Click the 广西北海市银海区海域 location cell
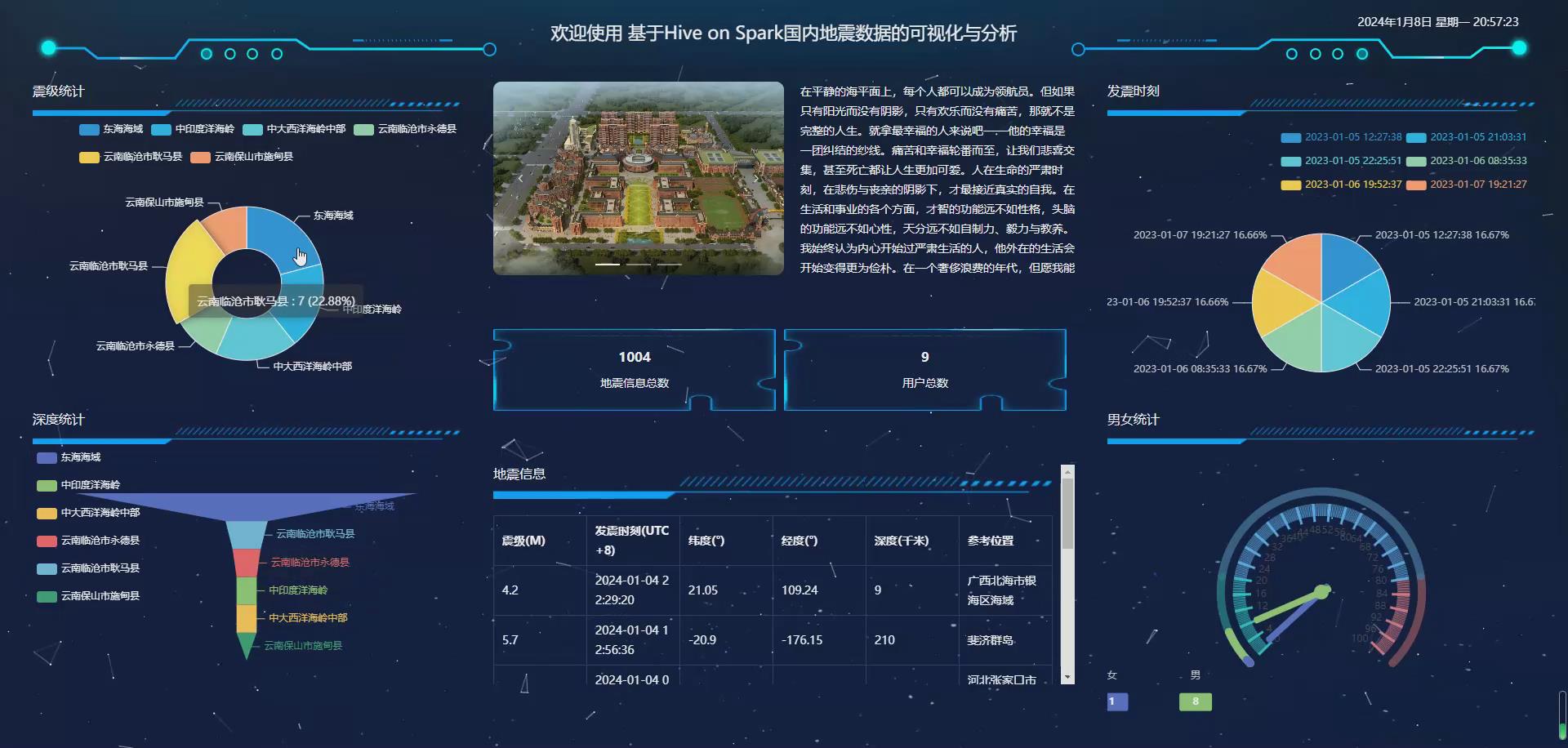1568x748 pixels. click(1005, 590)
